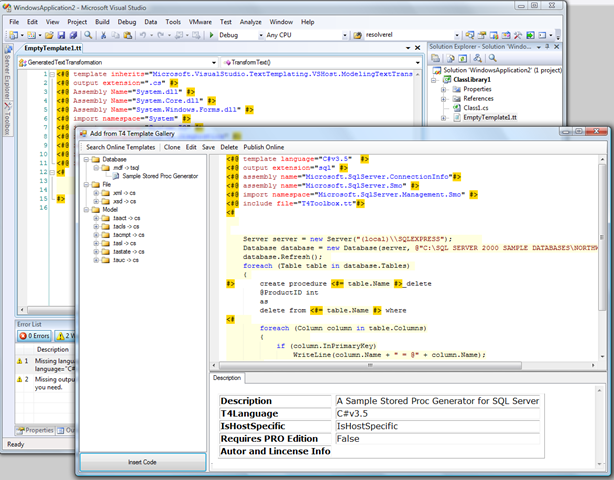The image size is (614, 480).
Task: Collapse the ClassLibrary1 project node
Action: [x=434, y=80]
